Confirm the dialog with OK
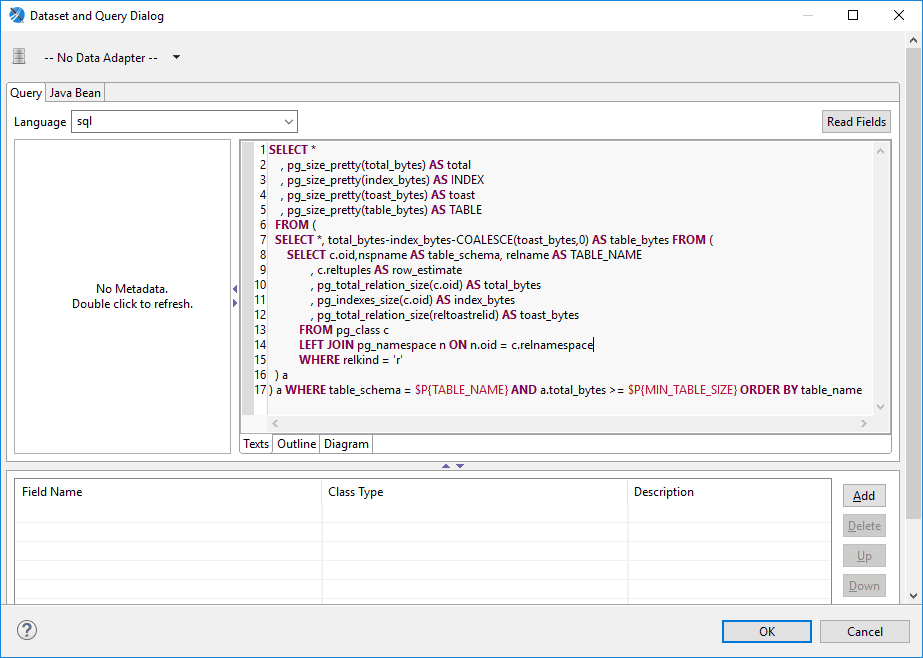923x658 pixels. (x=766, y=632)
